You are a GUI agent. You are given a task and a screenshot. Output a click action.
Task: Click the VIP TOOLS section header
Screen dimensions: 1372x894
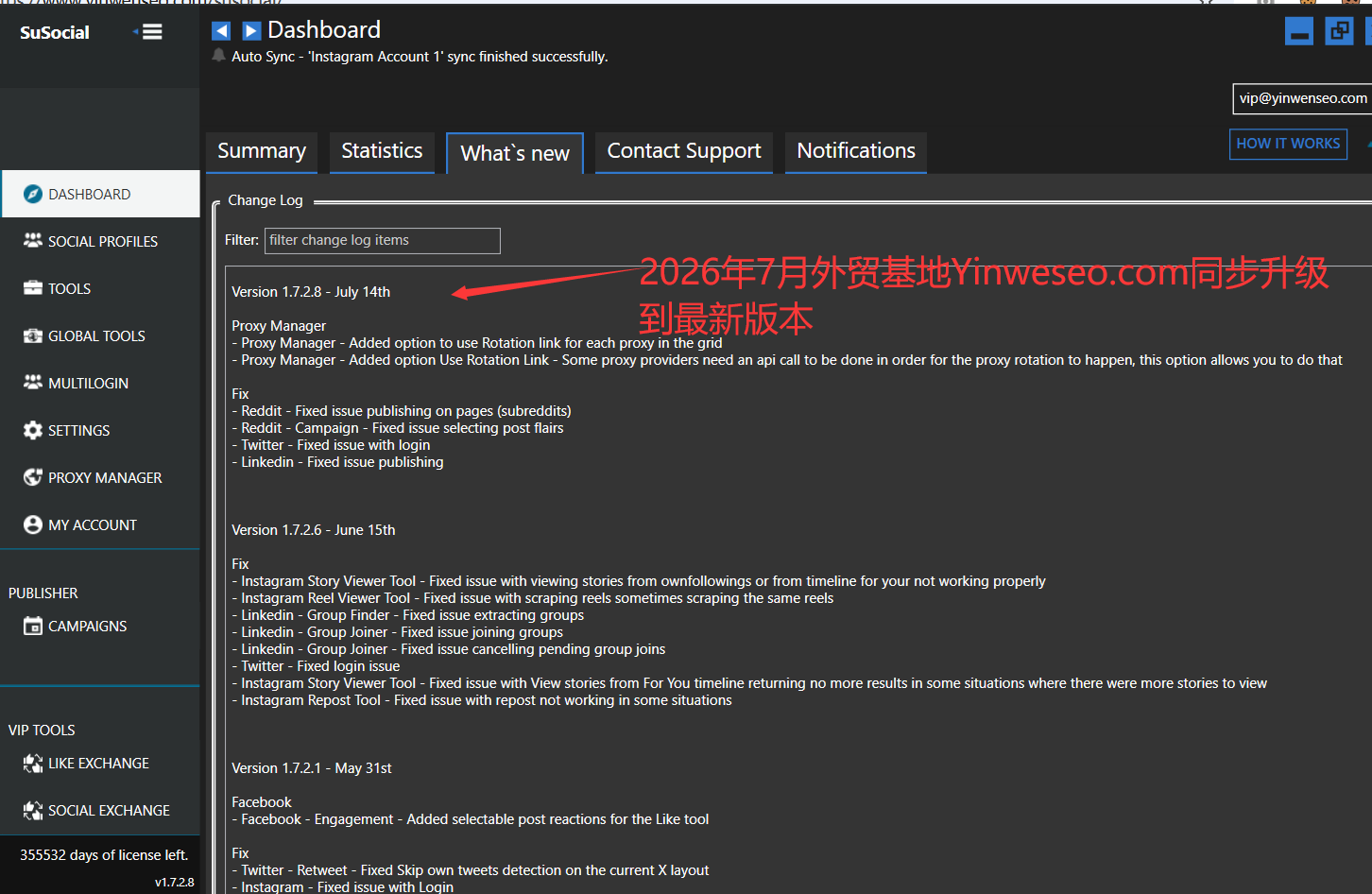(42, 731)
